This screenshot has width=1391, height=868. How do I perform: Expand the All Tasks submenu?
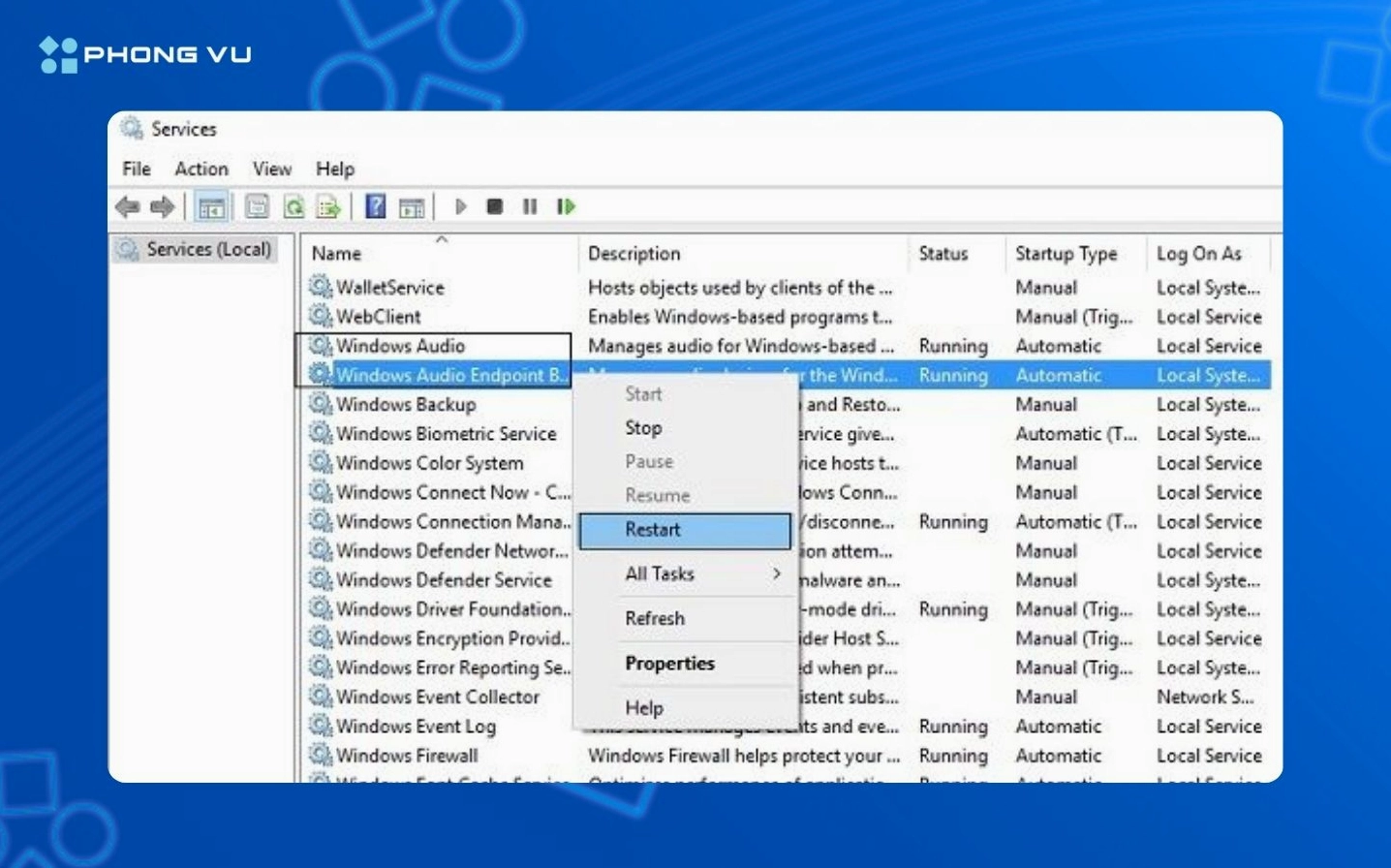pos(685,573)
